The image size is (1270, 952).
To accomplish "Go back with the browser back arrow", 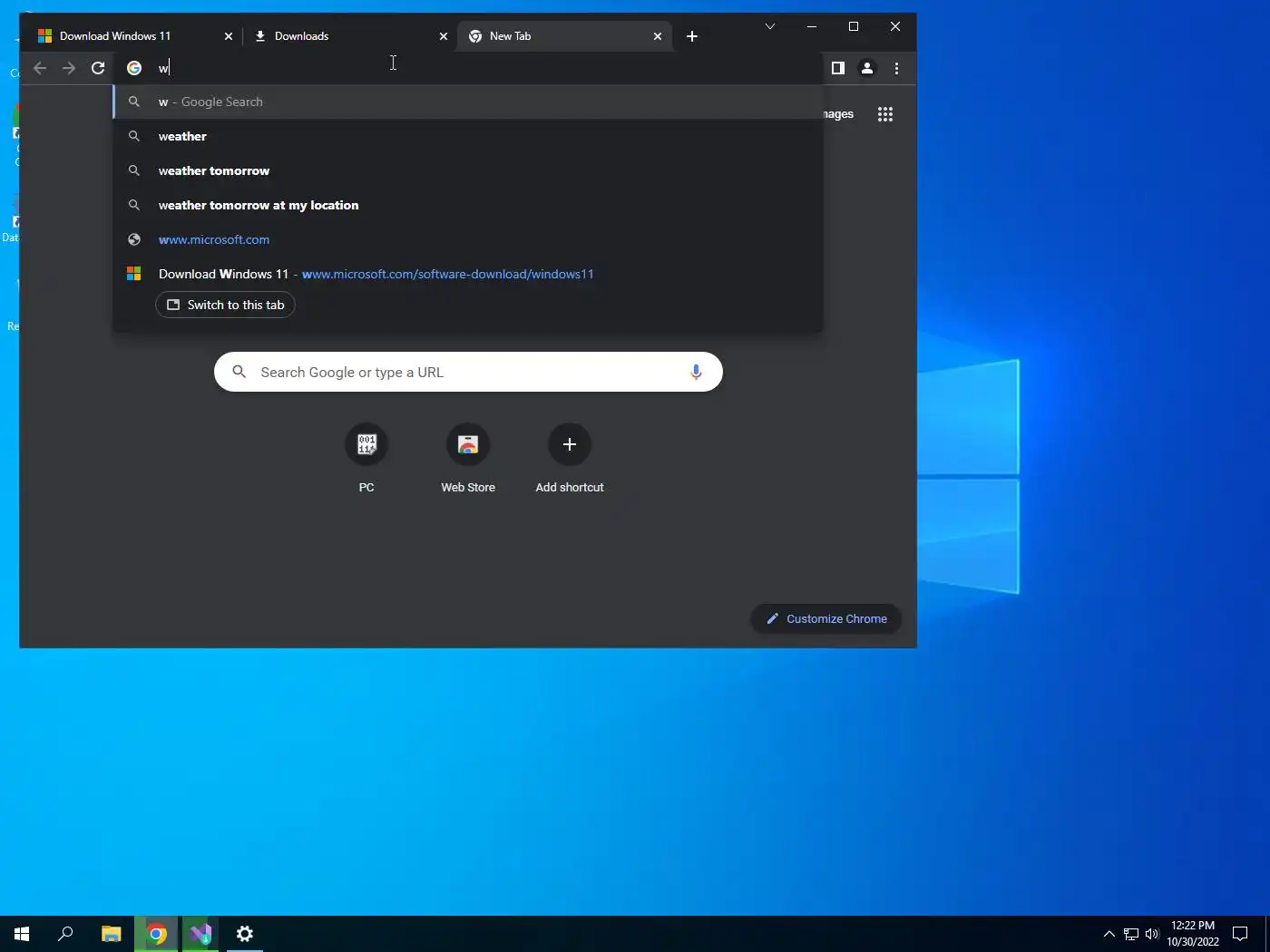I will point(40,68).
